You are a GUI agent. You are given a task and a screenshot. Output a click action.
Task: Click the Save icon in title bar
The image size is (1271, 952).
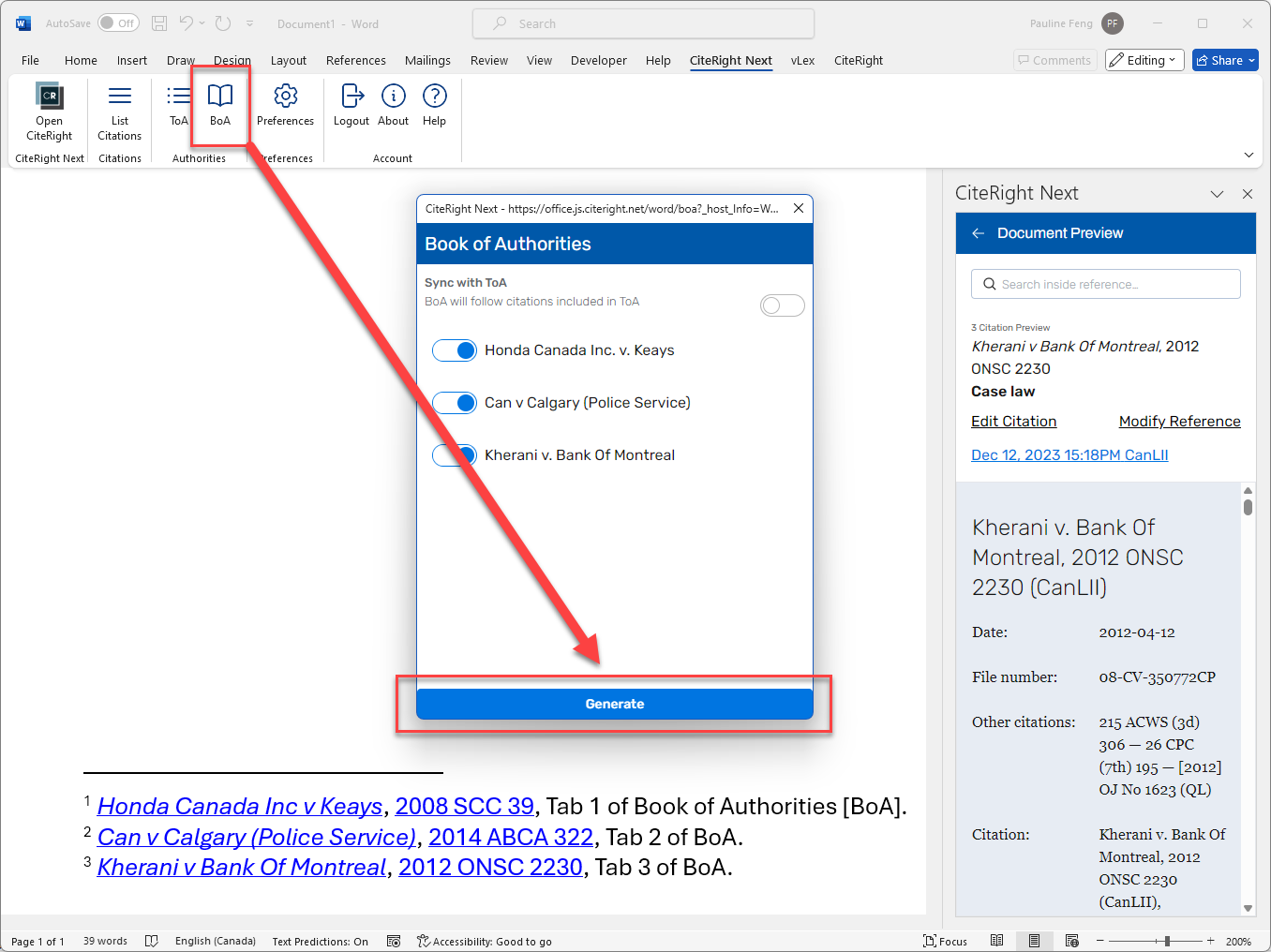[x=159, y=23]
